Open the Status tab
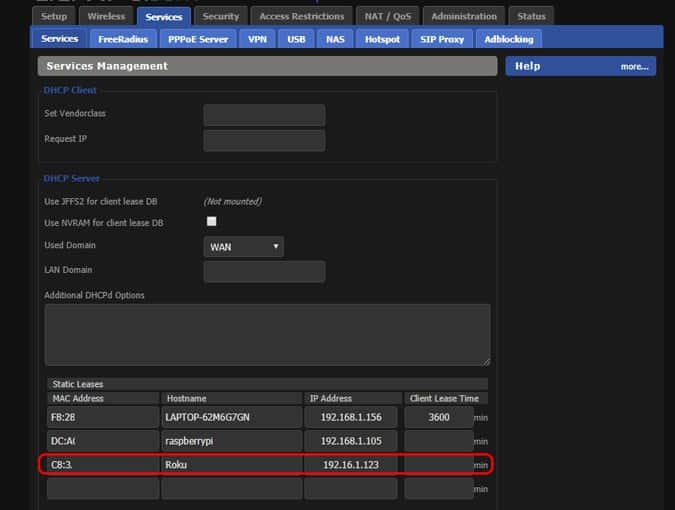This screenshot has height=510, width=675. [x=532, y=16]
